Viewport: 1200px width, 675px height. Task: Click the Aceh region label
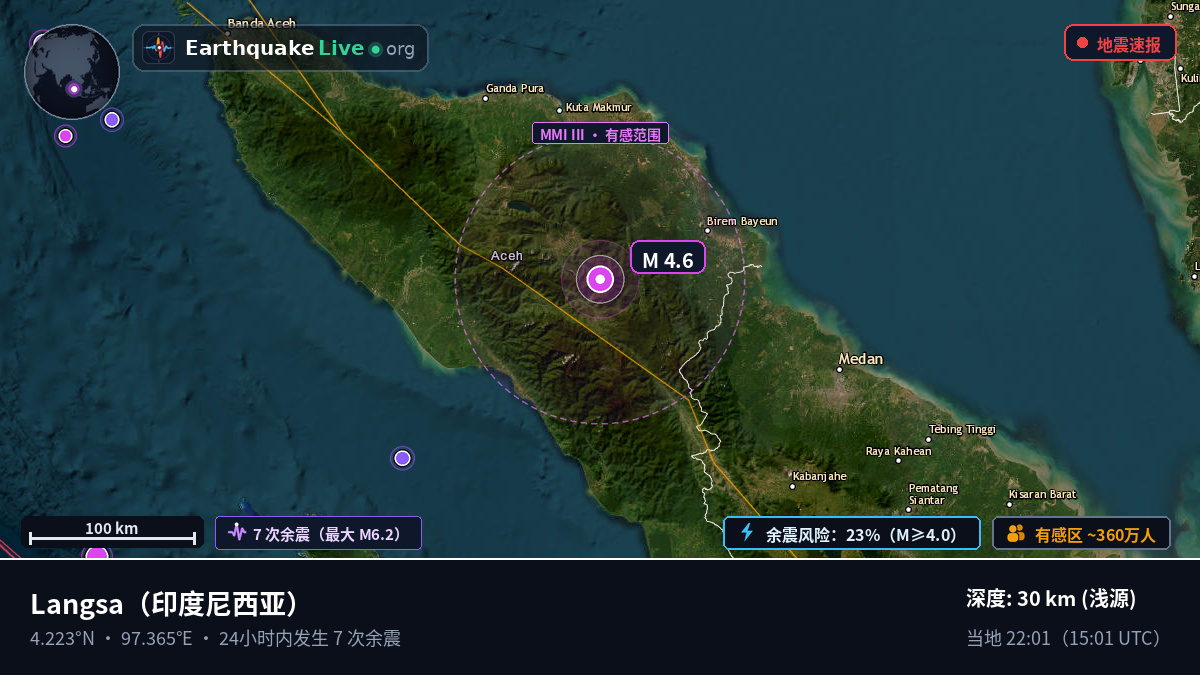[507, 256]
